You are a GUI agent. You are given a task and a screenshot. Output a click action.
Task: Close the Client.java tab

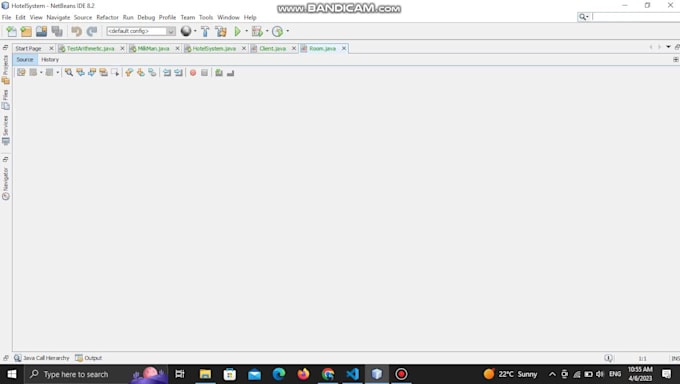tap(294, 49)
